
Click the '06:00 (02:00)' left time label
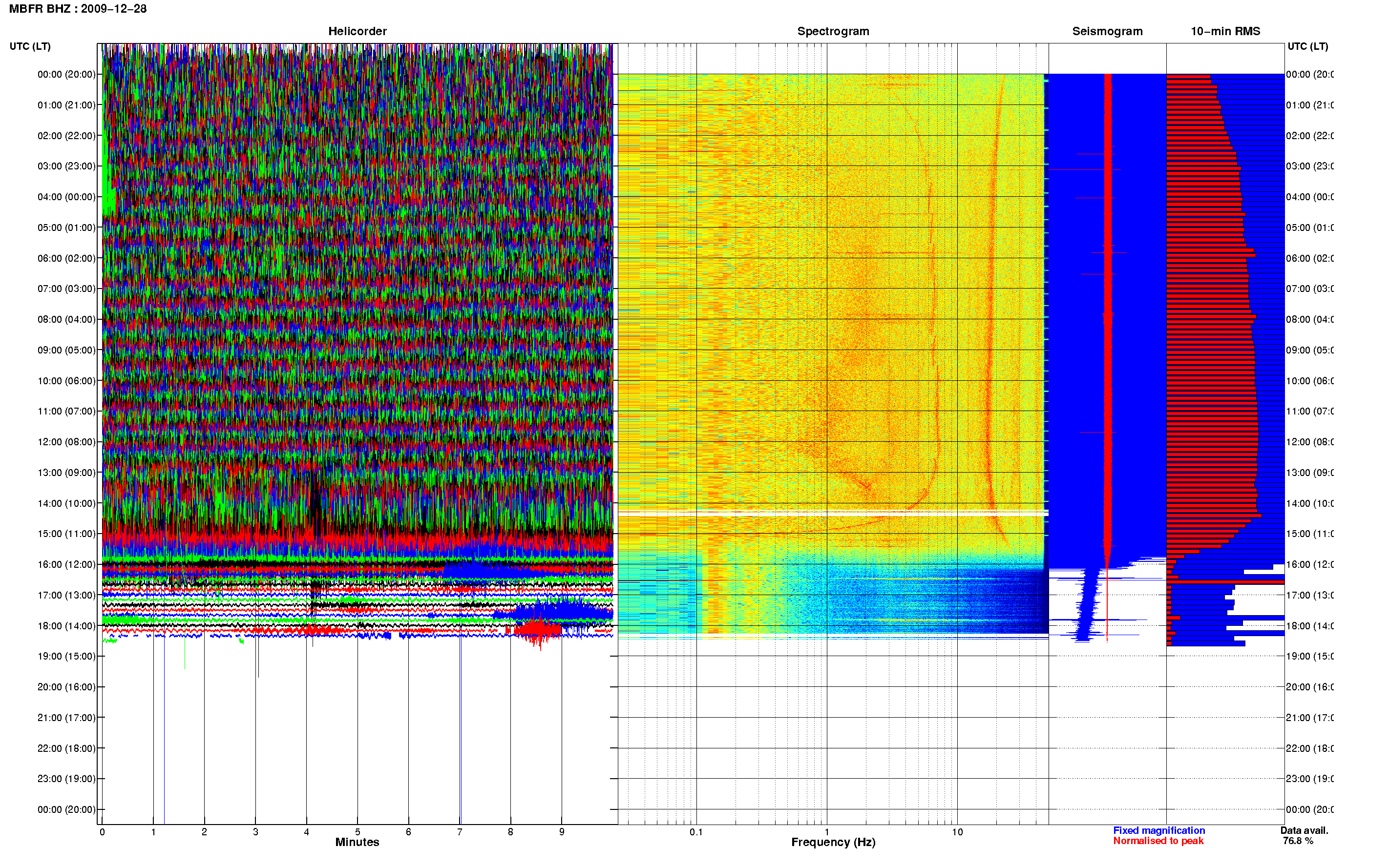click(x=66, y=258)
